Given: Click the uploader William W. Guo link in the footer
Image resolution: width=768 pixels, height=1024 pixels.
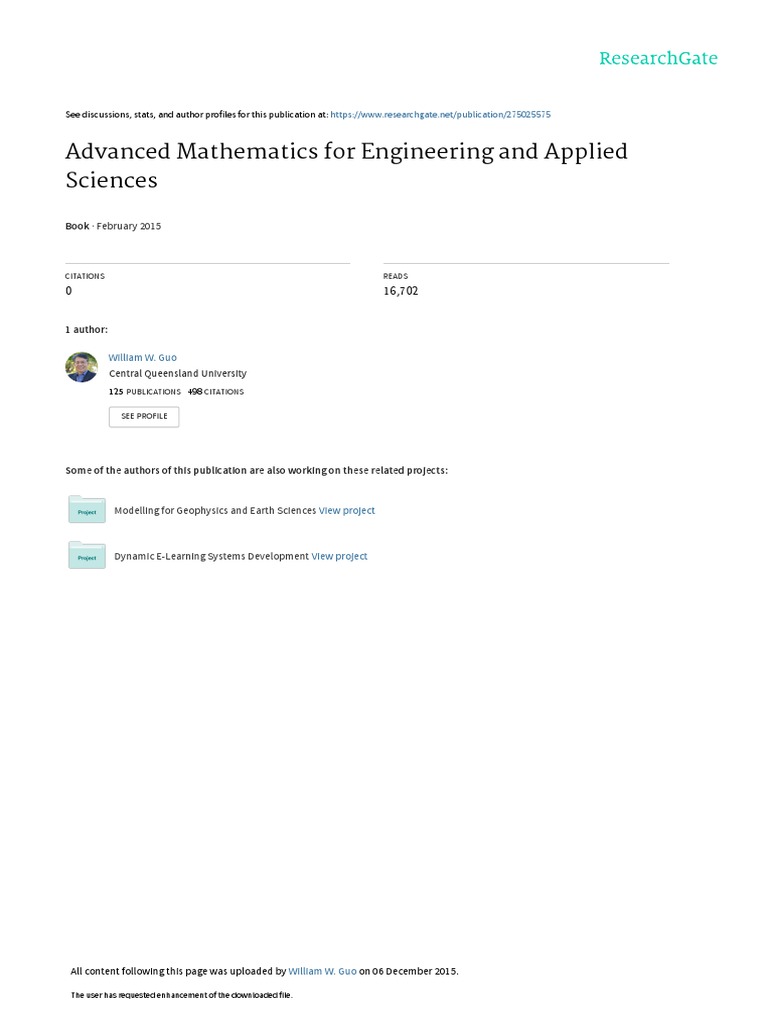Looking at the screenshot, I should [x=322, y=971].
